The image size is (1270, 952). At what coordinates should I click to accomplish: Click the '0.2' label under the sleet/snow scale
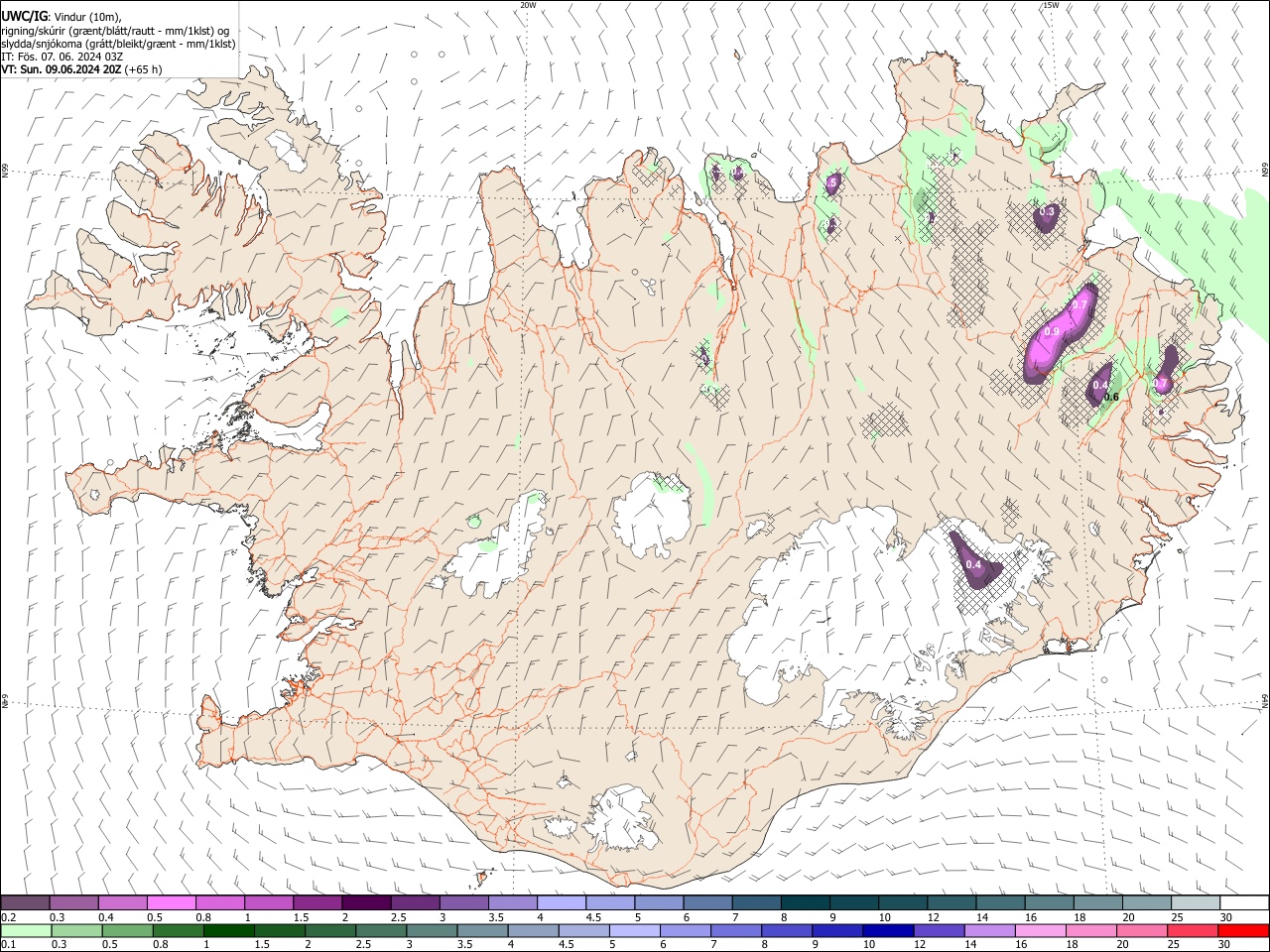[x=8, y=917]
